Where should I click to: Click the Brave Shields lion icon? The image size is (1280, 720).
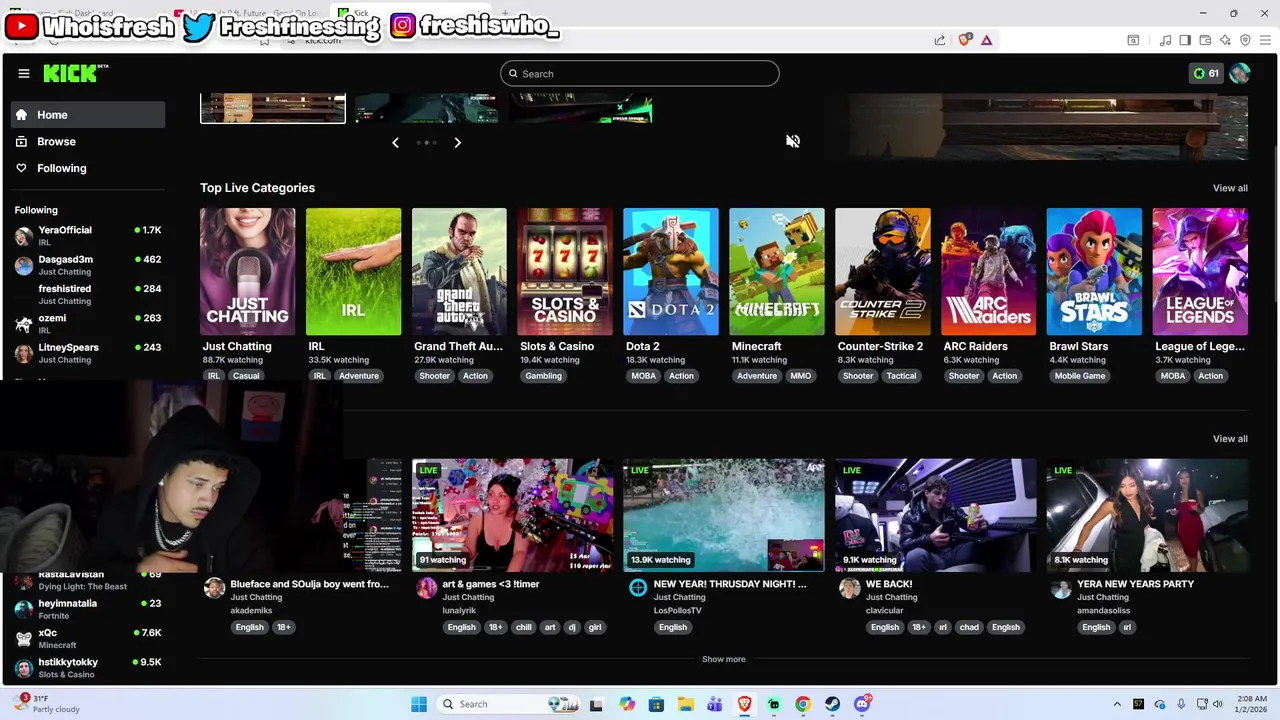tap(965, 40)
